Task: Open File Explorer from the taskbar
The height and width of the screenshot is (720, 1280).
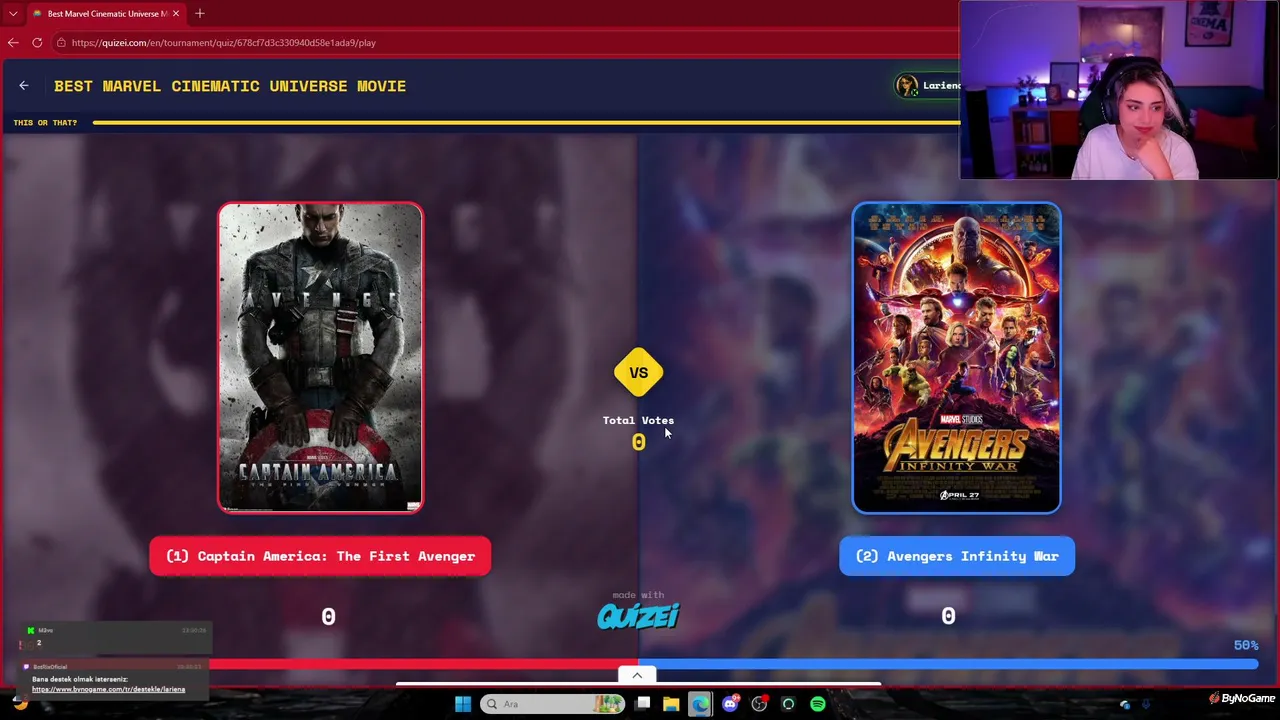Action: (671, 704)
